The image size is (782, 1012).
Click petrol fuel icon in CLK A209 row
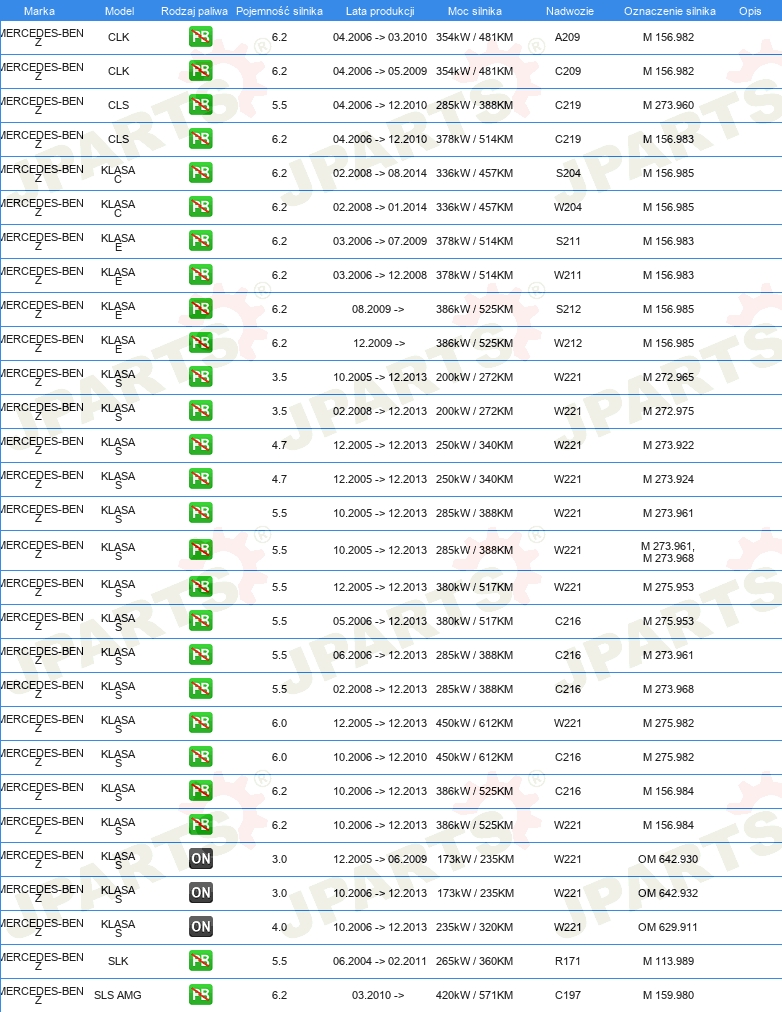click(201, 37)
